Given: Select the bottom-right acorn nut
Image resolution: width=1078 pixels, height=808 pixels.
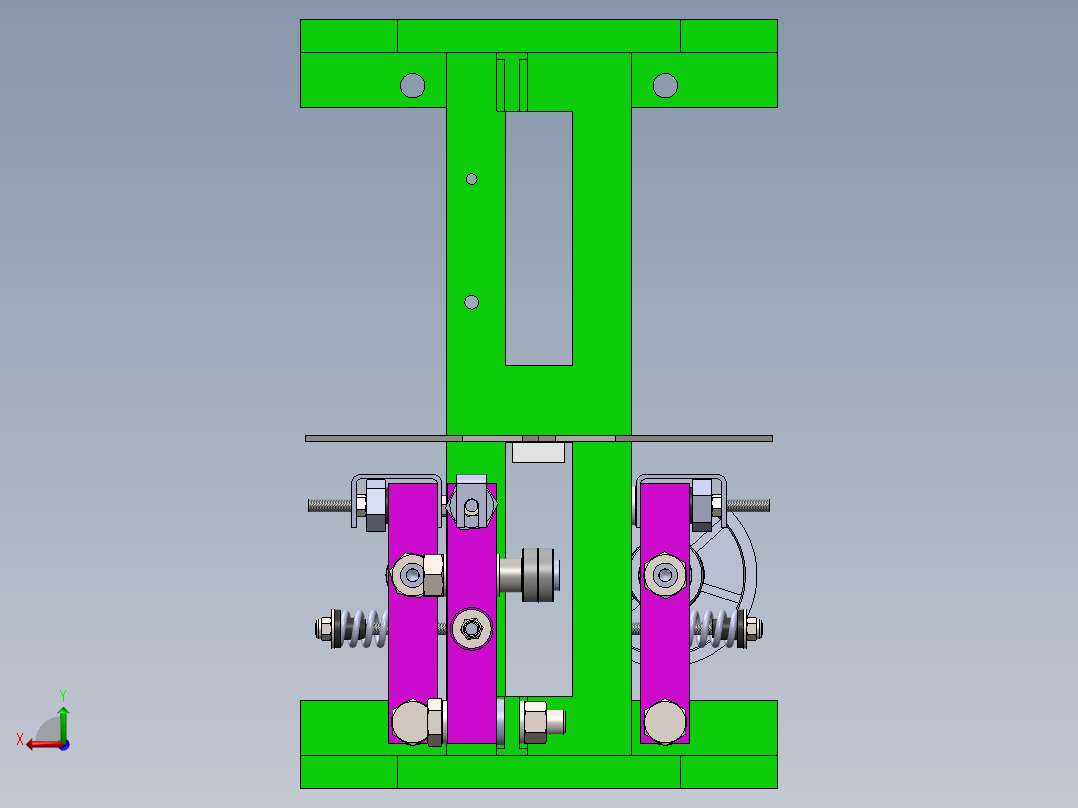Looking at the screenshot, I should coord(665,722).
